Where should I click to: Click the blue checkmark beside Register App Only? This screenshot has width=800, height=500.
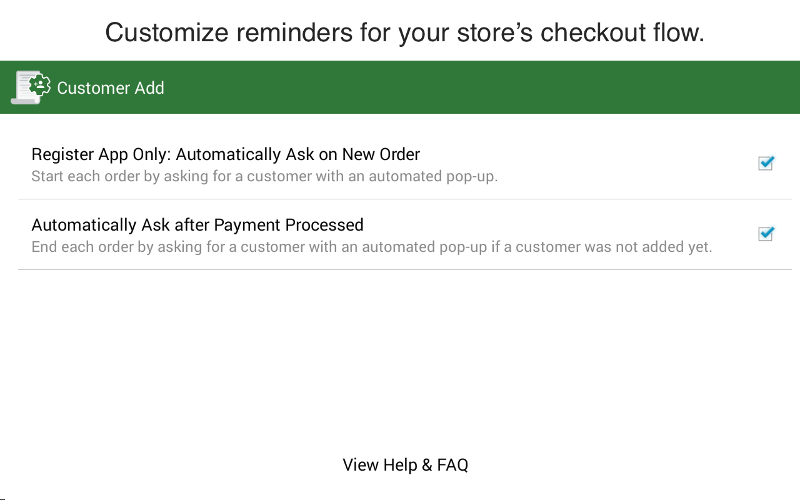(766, 163)
